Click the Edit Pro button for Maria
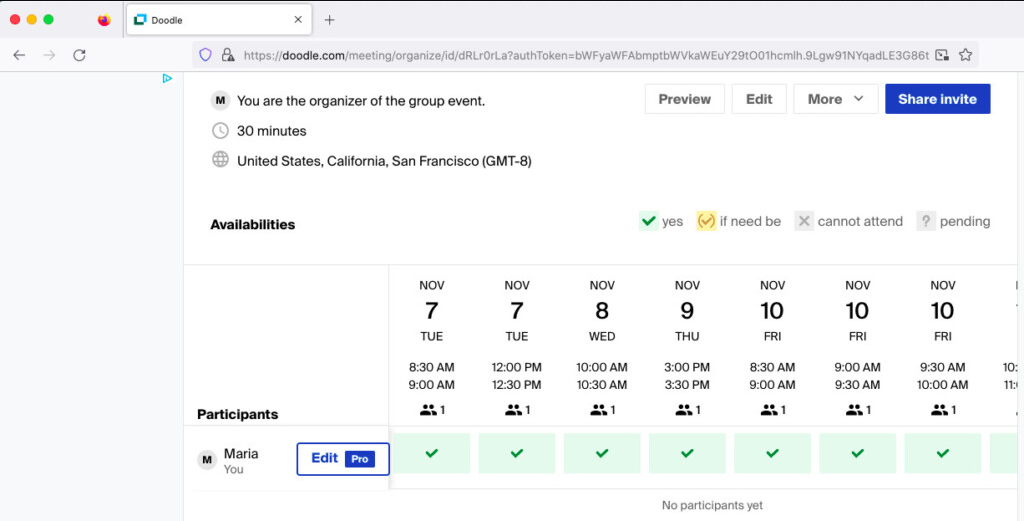 [x=343, y=459]
